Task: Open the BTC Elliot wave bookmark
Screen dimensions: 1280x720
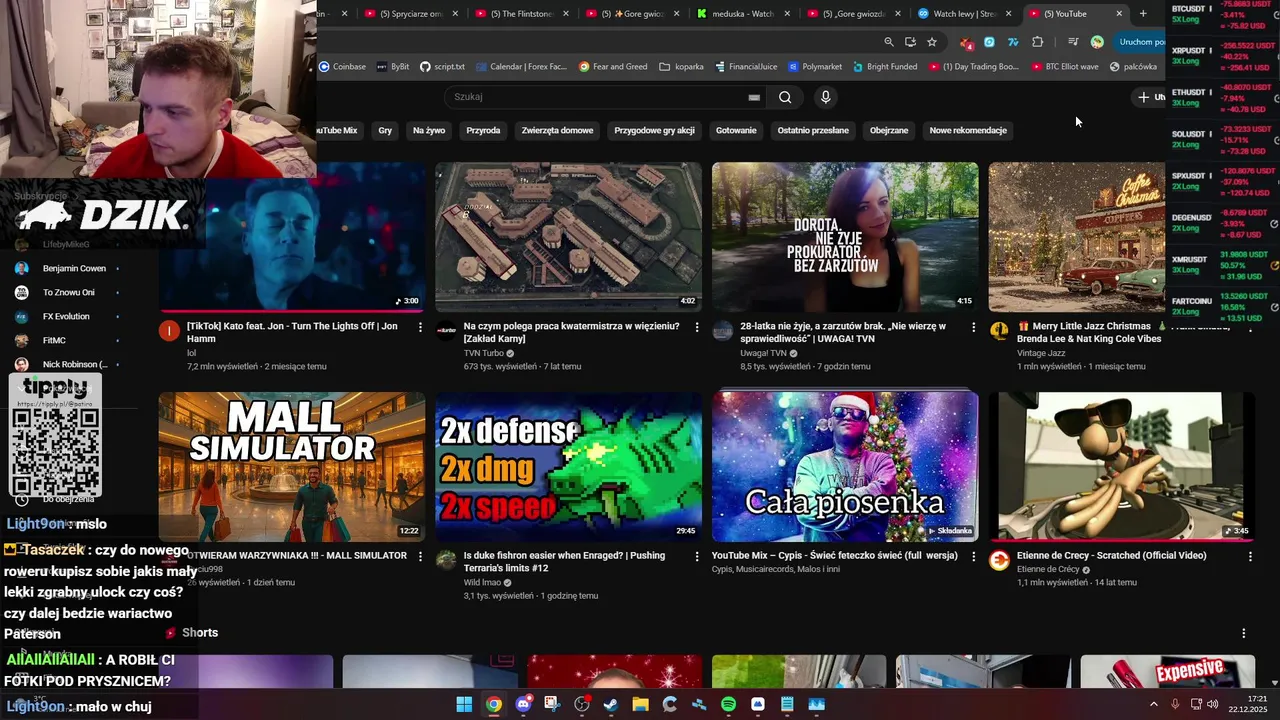Action: click(x=1064, y=67)
